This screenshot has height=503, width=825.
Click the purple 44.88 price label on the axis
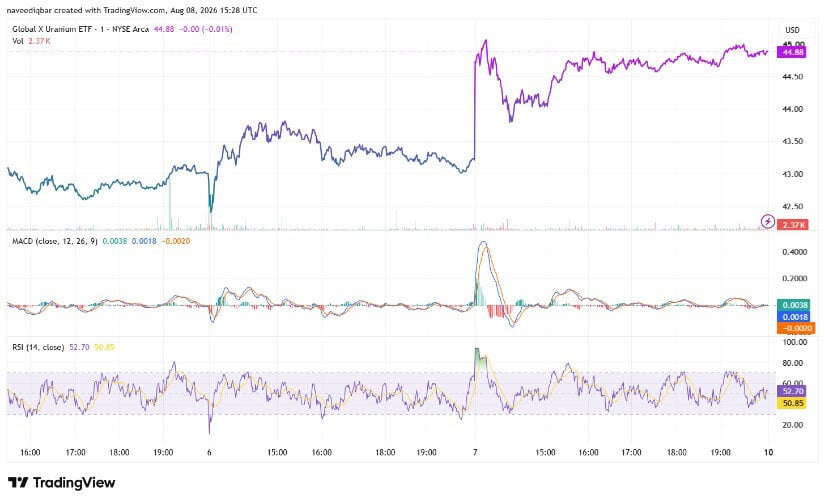click(x=793, y=52)
